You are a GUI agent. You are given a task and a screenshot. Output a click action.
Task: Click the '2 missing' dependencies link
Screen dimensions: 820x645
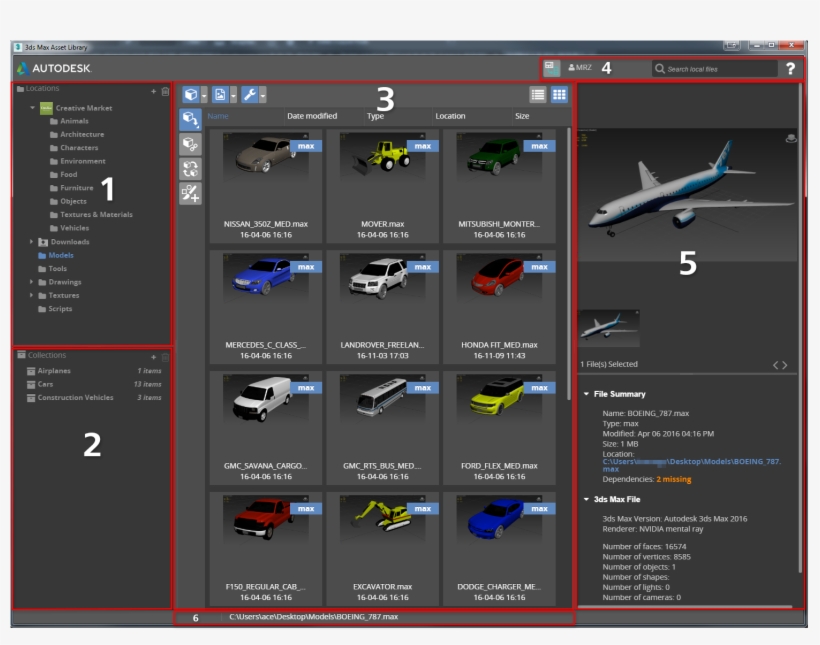pos(675,479)
